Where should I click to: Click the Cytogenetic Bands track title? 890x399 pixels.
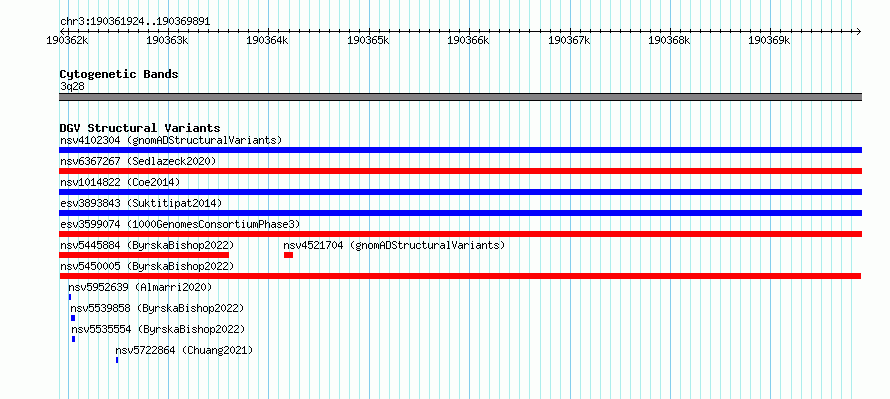[x=119, y=74]
